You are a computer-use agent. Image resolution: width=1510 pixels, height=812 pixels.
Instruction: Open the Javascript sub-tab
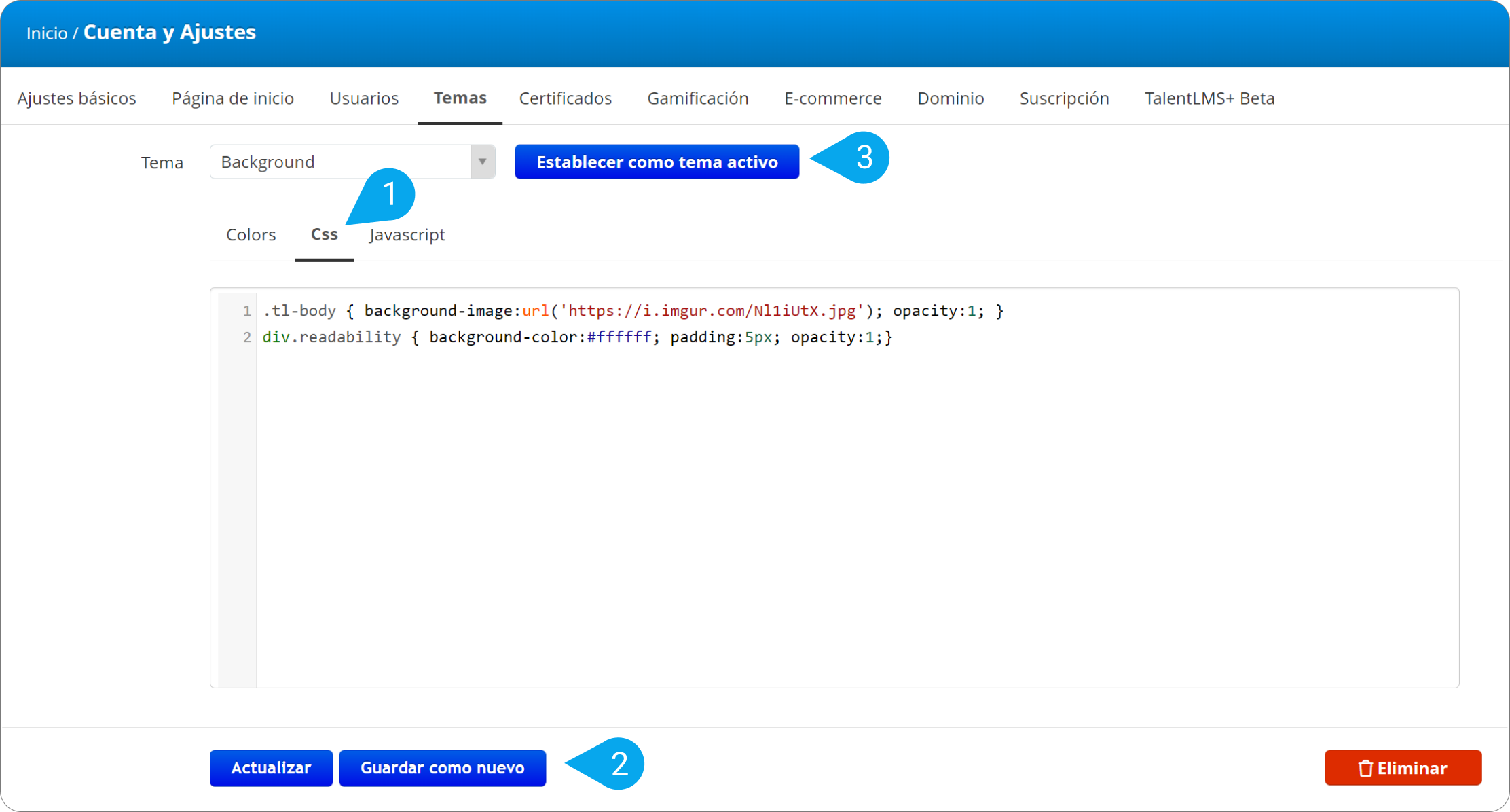[407, 234]
